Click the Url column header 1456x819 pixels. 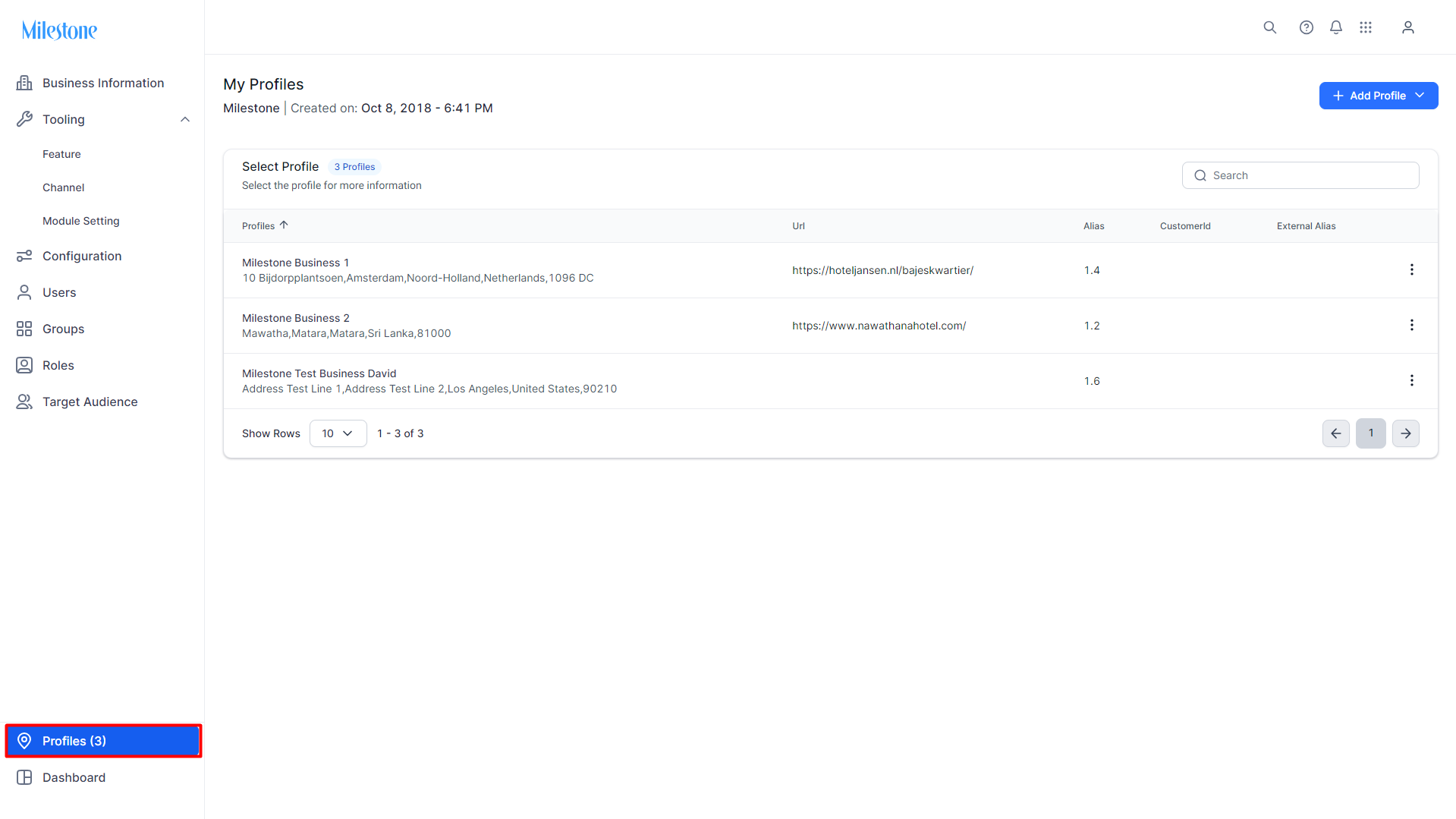pyautogui.click(x=798, y=226)
